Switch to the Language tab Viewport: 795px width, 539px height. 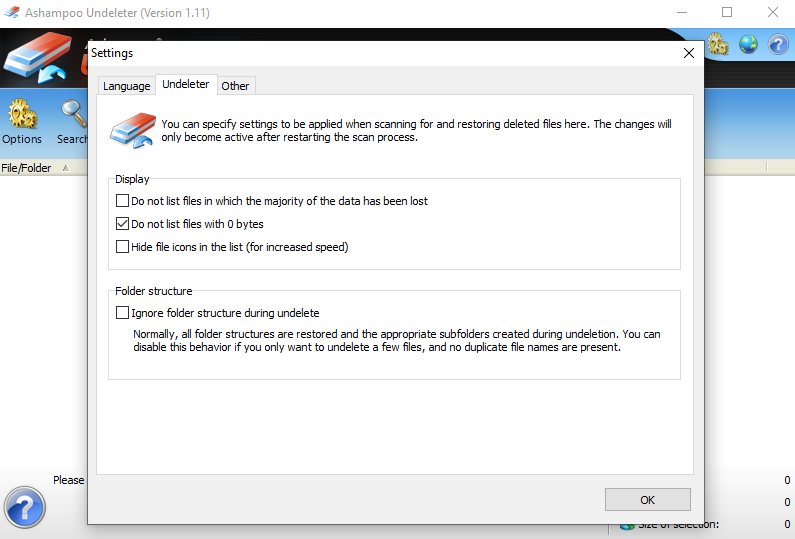point(127,86)
